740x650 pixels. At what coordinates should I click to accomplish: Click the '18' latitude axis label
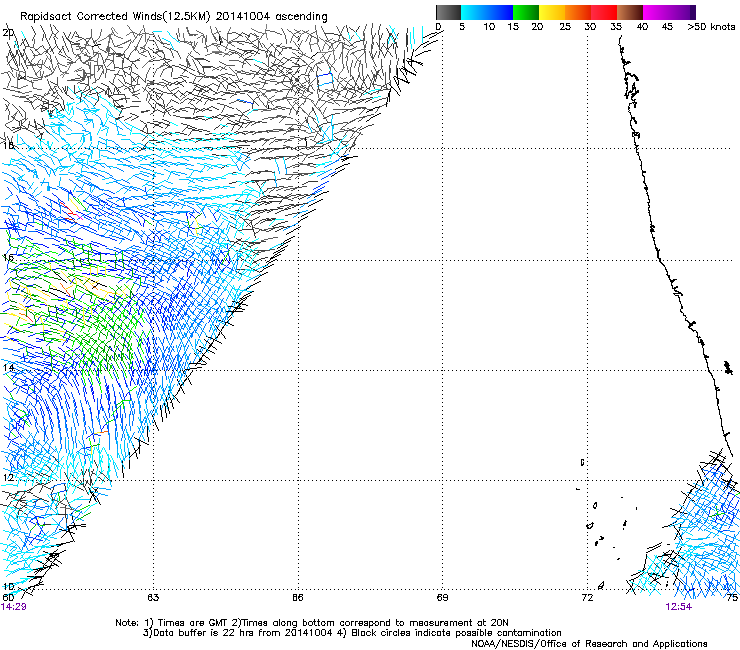[8, 145]
